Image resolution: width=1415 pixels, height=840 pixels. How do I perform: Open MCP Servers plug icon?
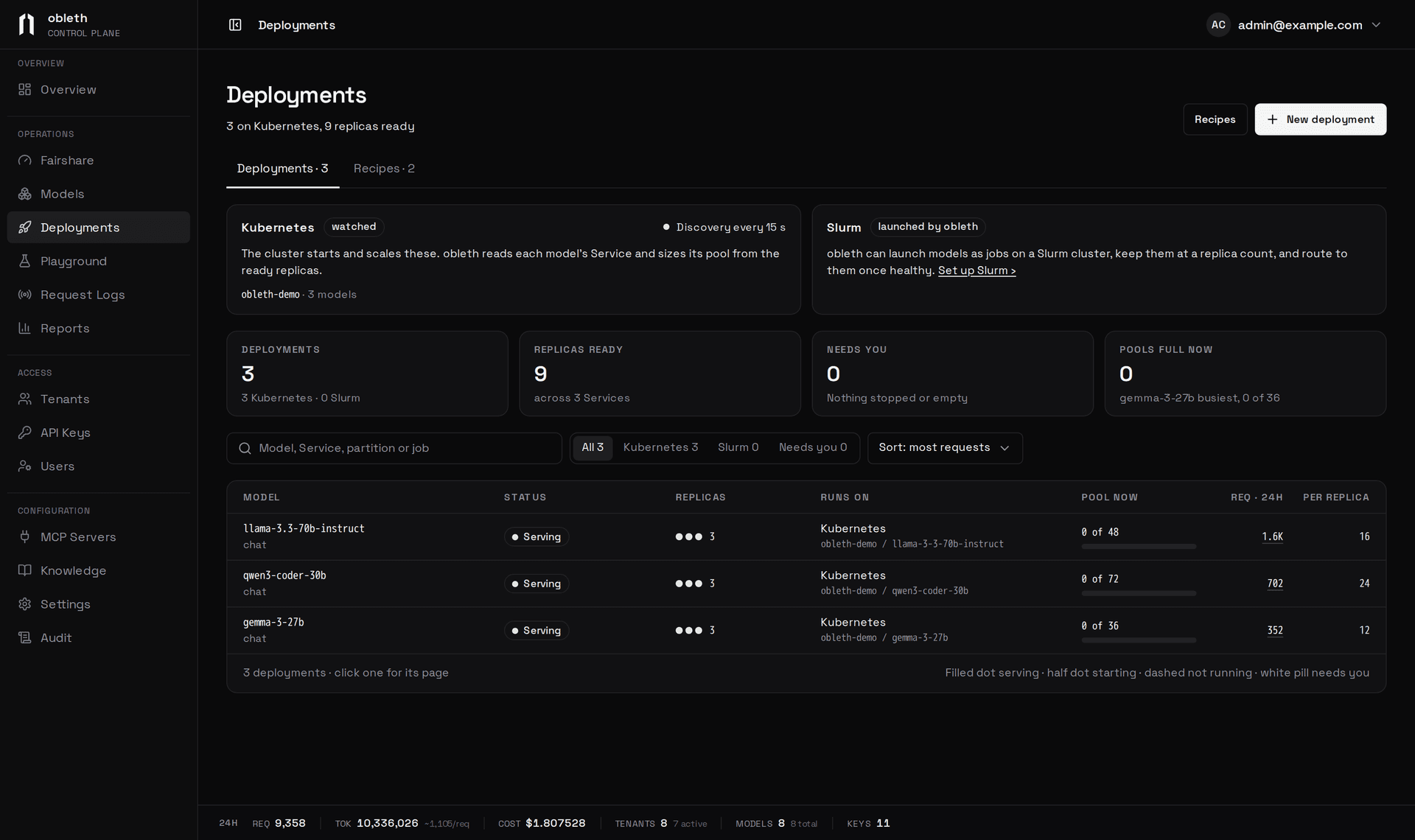25,537
